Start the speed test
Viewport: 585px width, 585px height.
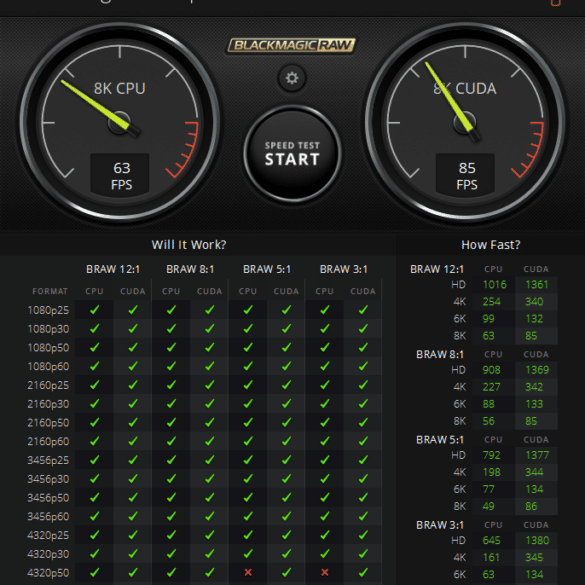292,154
